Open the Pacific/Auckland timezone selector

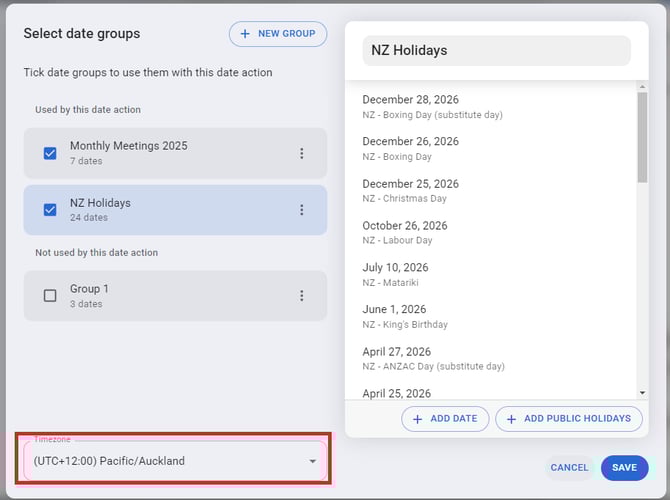point(160,461)
